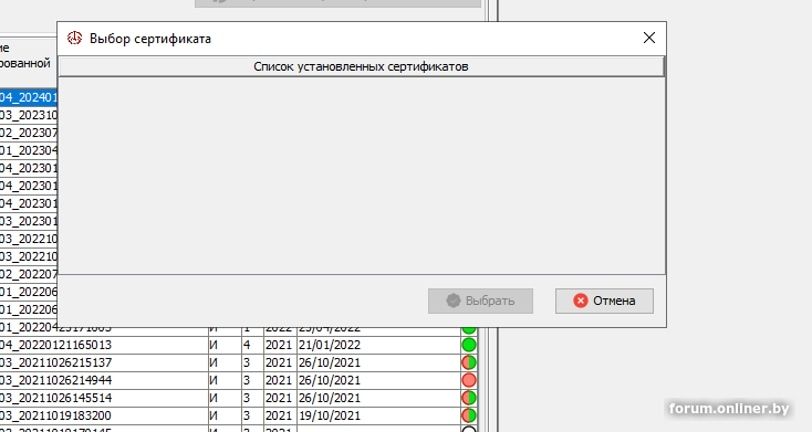Click the red X icon on Отмена

point(579,301)
